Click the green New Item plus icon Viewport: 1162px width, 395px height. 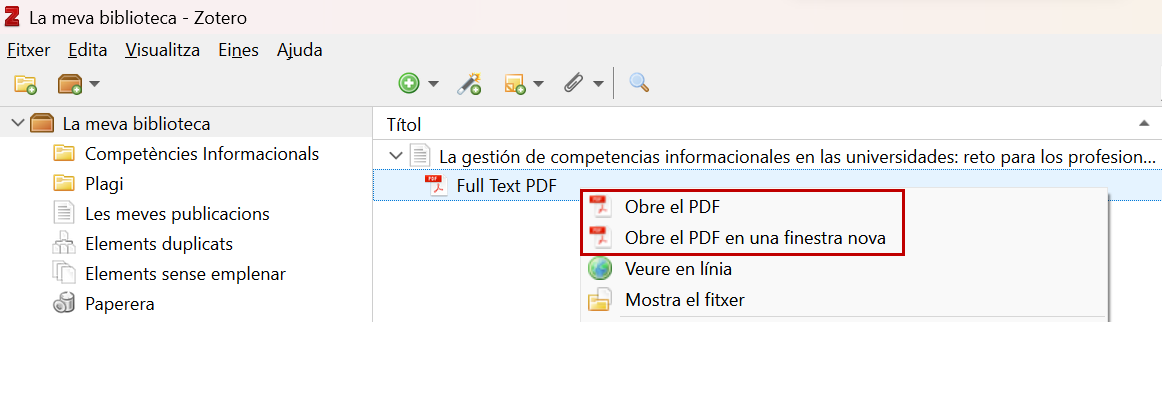pyautogui.click(x=409, y=84)
